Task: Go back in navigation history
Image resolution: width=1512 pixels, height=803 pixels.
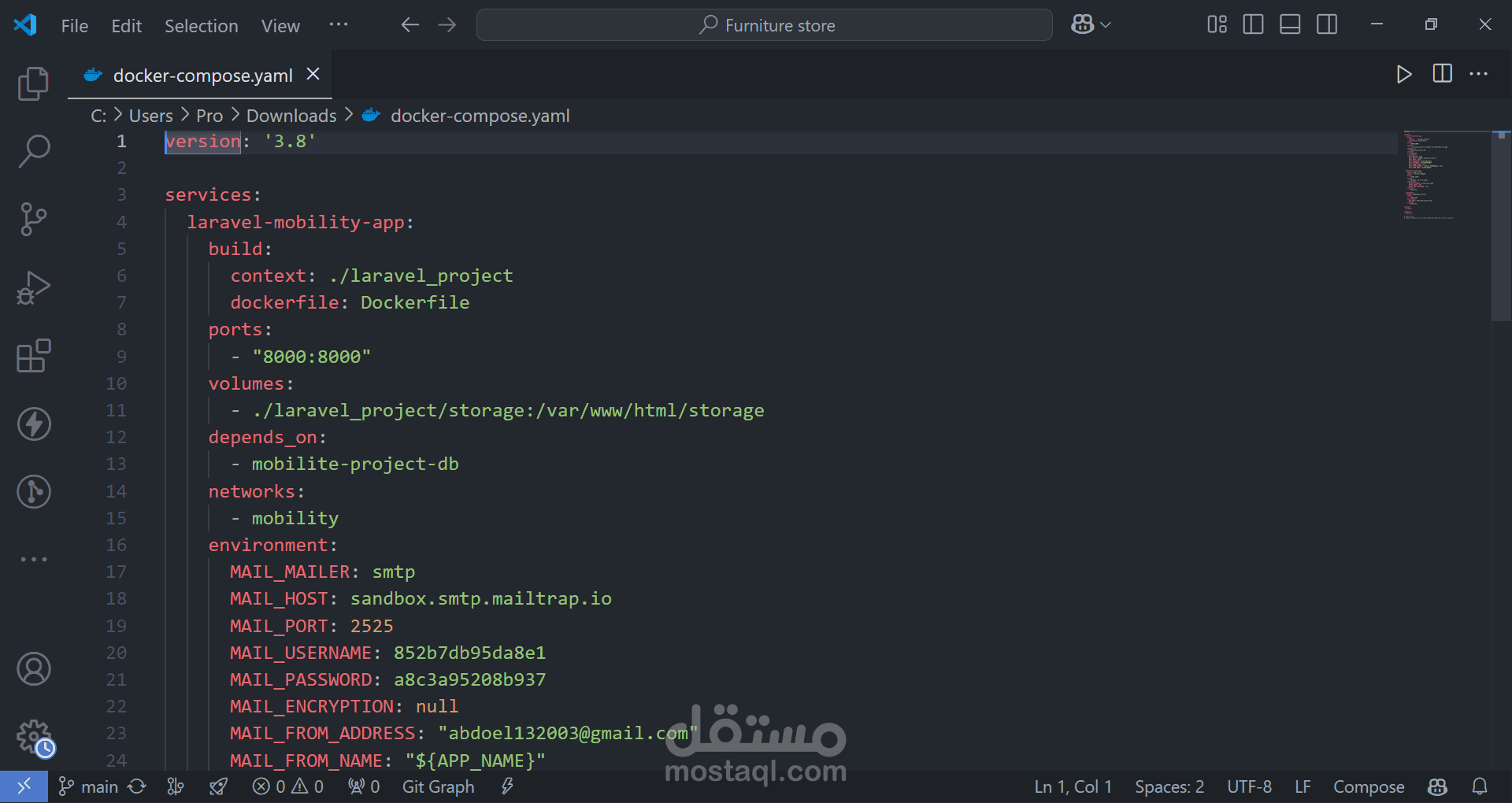Action: pyautogui.click(x=409, y=25)
